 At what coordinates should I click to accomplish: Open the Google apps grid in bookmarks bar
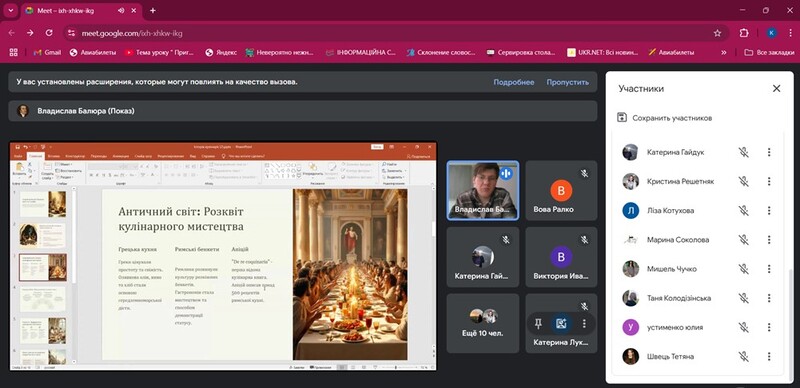coord(14,52)
